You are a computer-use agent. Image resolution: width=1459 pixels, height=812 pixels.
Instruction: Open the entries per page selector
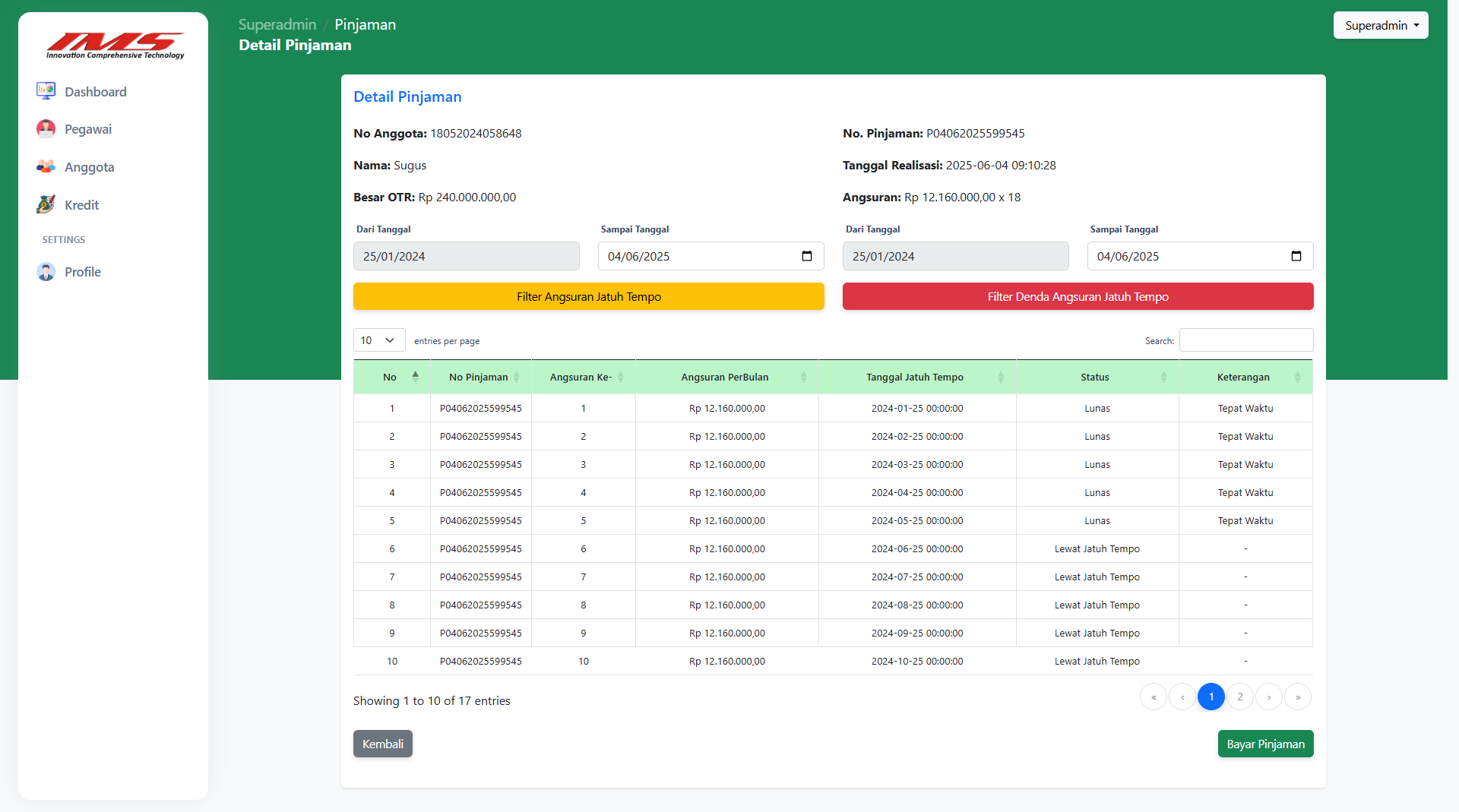379,340
